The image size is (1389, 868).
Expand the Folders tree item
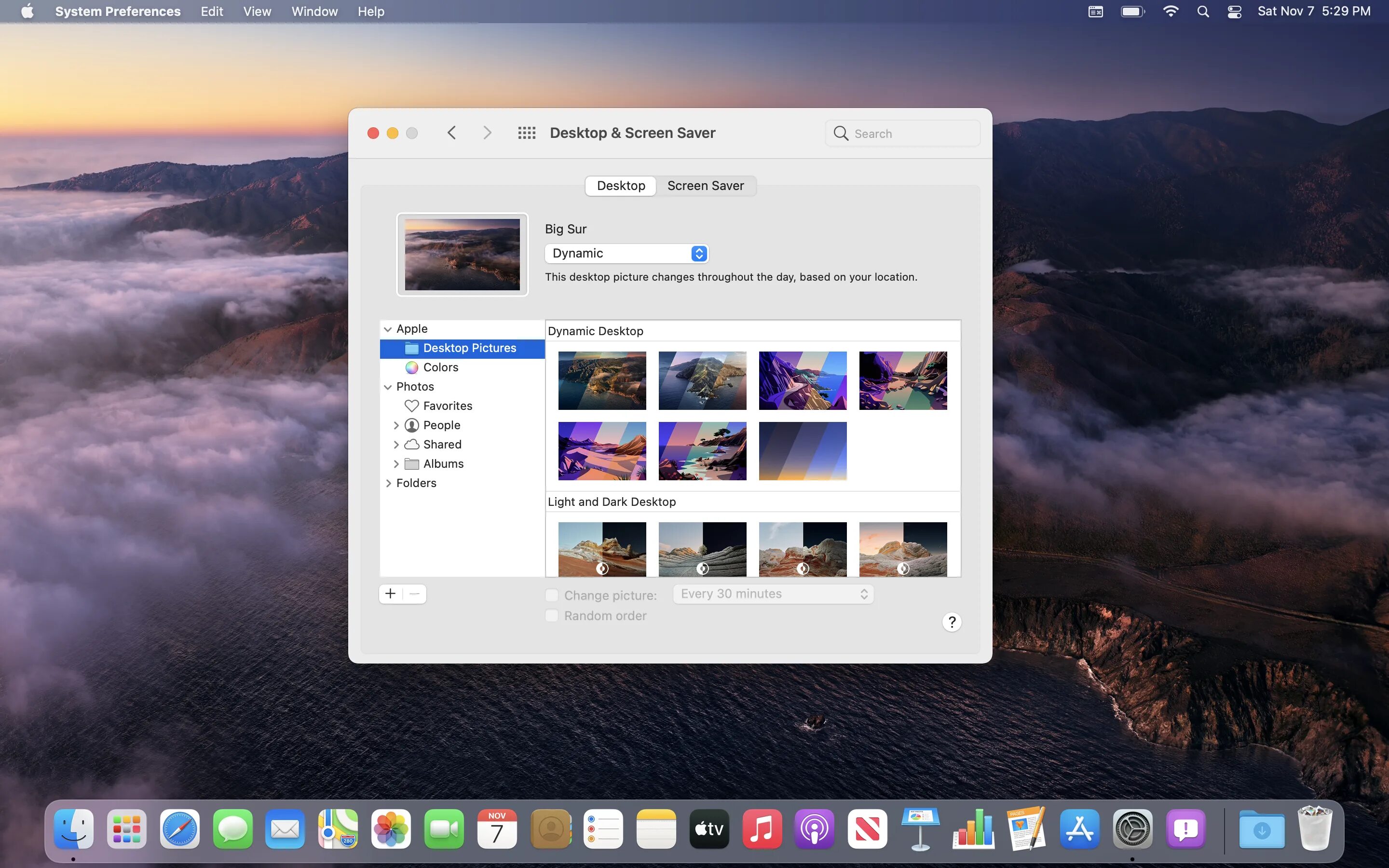coord(389,483)
